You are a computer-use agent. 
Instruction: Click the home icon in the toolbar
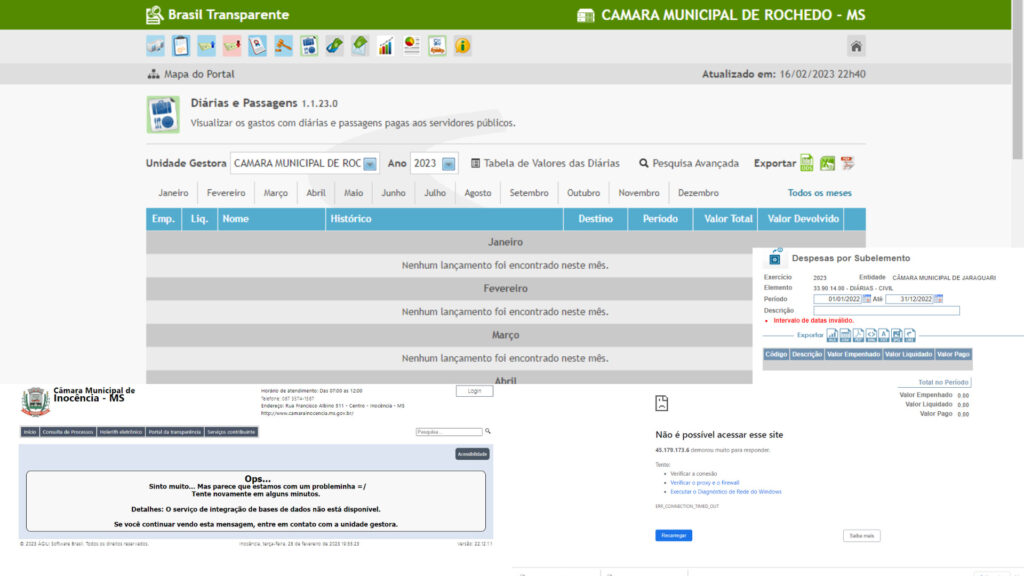point(856,46)
